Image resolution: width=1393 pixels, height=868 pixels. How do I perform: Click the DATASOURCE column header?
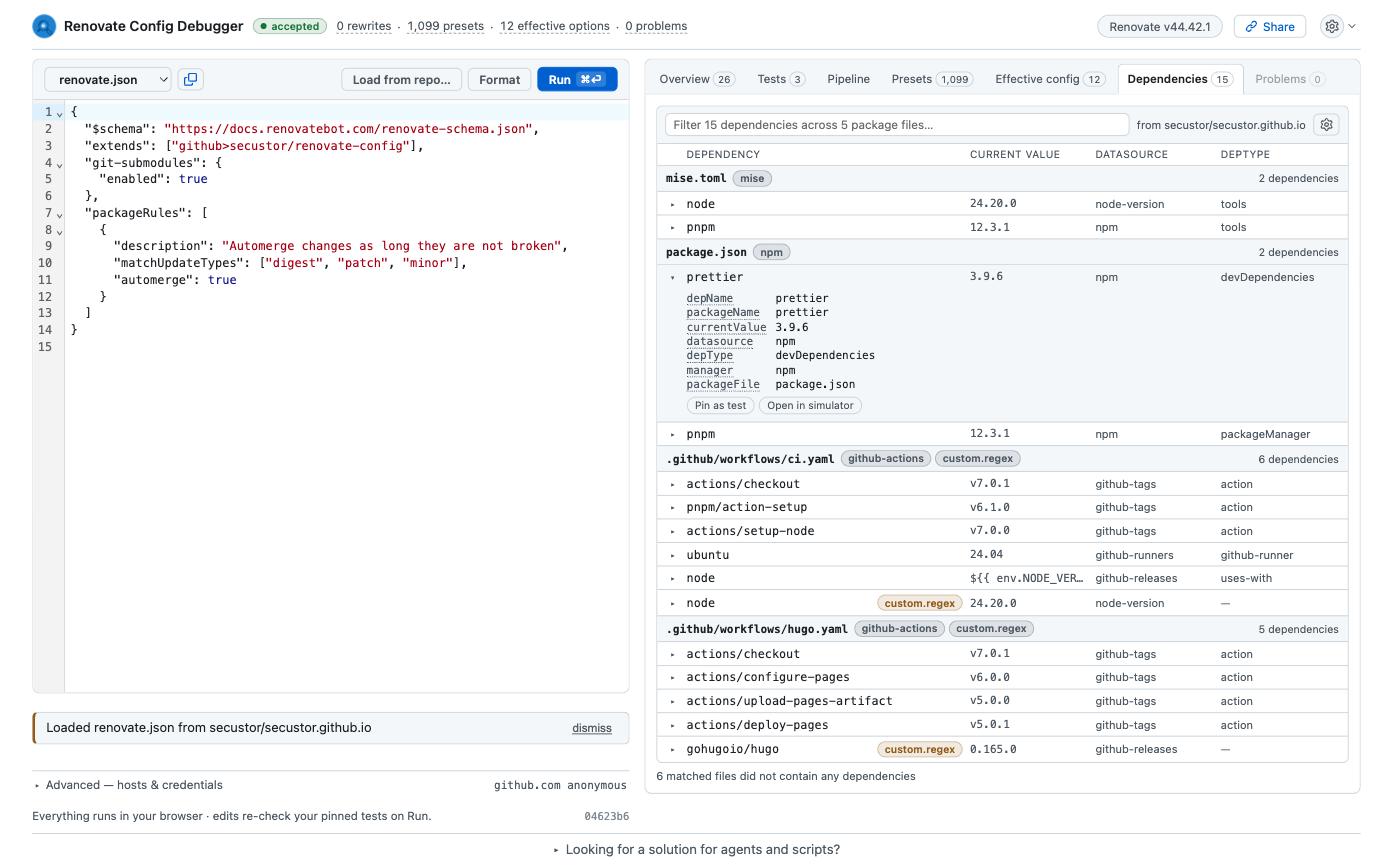pyautogui.click(x=1131, y=155)
